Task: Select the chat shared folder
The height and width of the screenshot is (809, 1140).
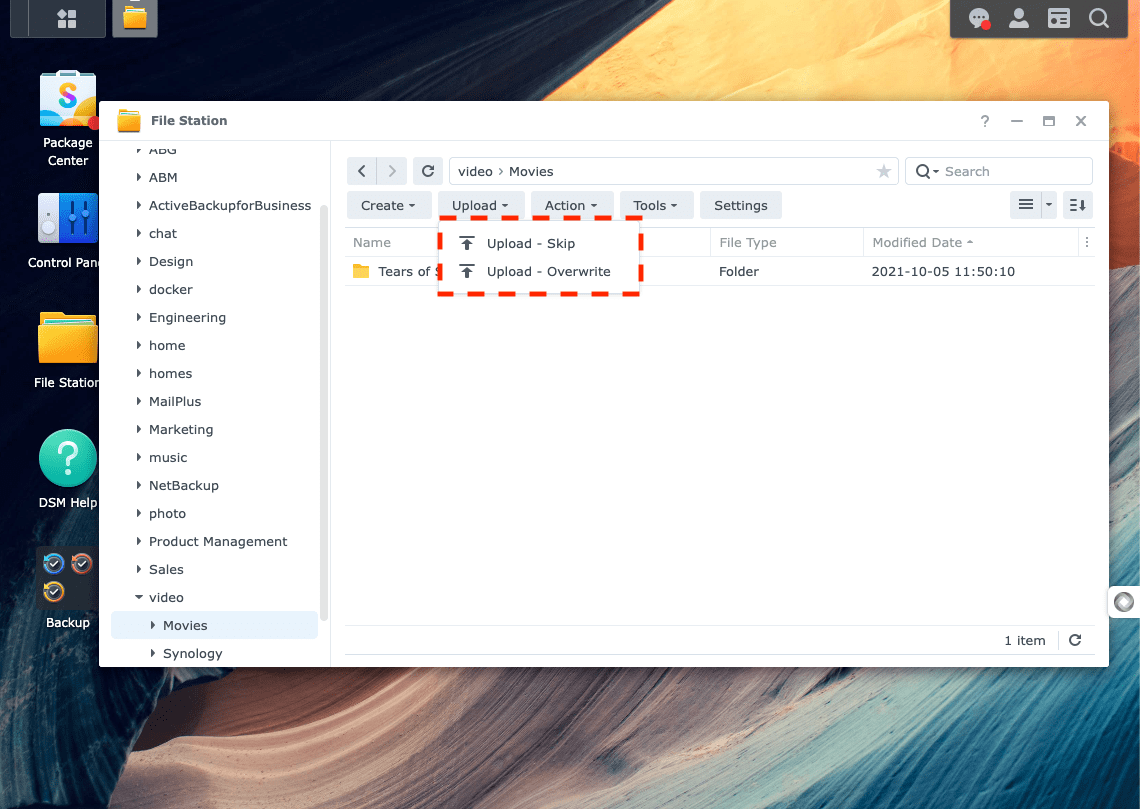Action: (163, 233)
